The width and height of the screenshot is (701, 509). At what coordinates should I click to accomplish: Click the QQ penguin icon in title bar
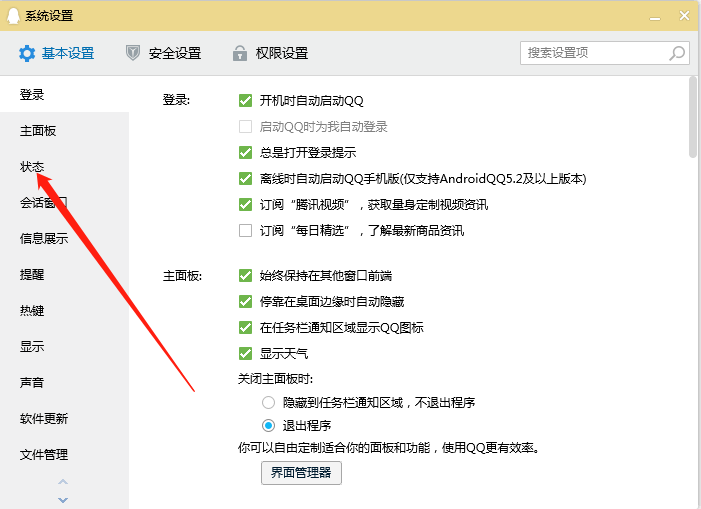point(13,16)
